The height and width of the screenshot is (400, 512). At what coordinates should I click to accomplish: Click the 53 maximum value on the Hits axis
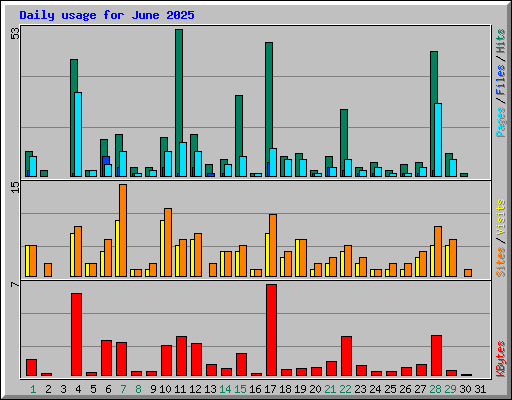(15, 33)
